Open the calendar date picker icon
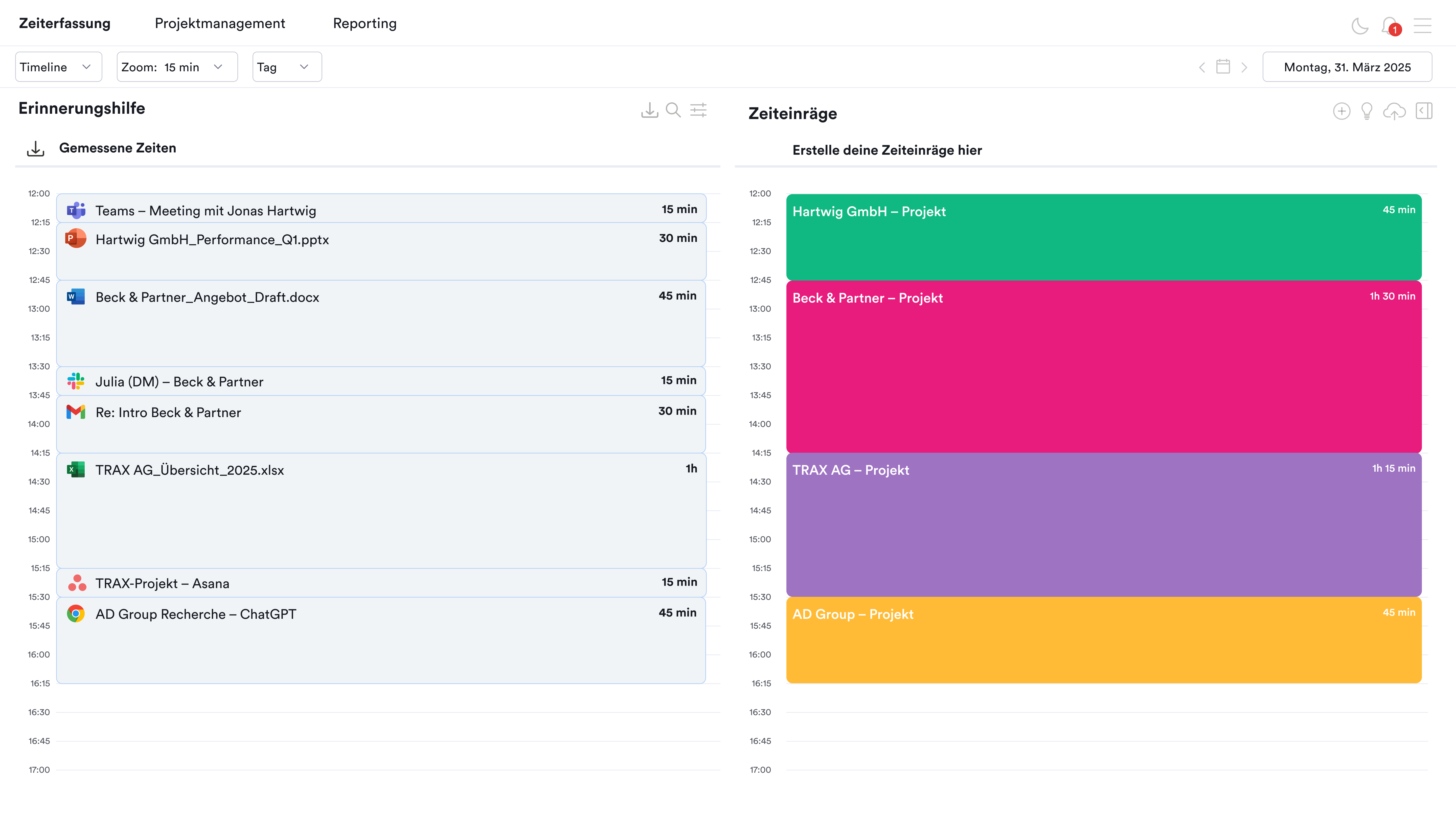The height and width of the screenshot is (819, 1456). [1223, 67]
